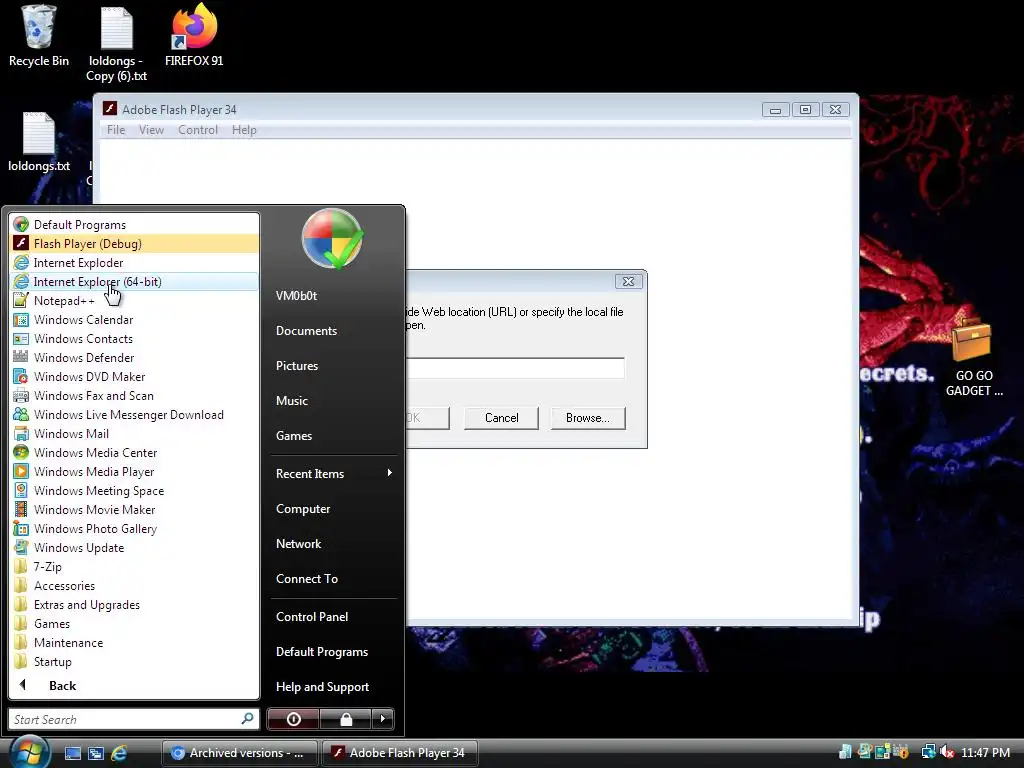
Task: Open Windows Meeting Space
Action: (135, 490)
